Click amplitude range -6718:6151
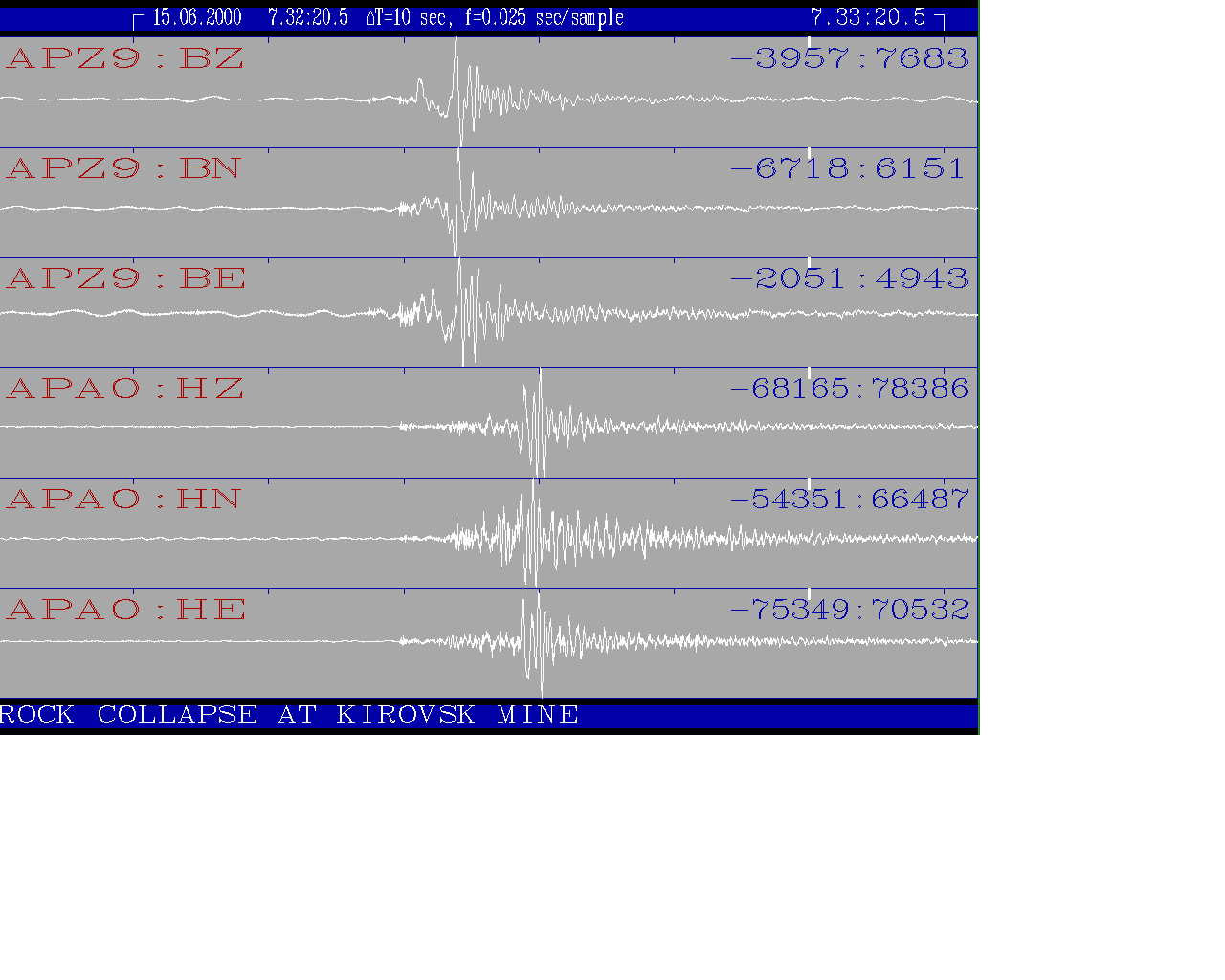The height and width of the screenshot is (980, 1225). pyautogui.click(x=848, y=168)
